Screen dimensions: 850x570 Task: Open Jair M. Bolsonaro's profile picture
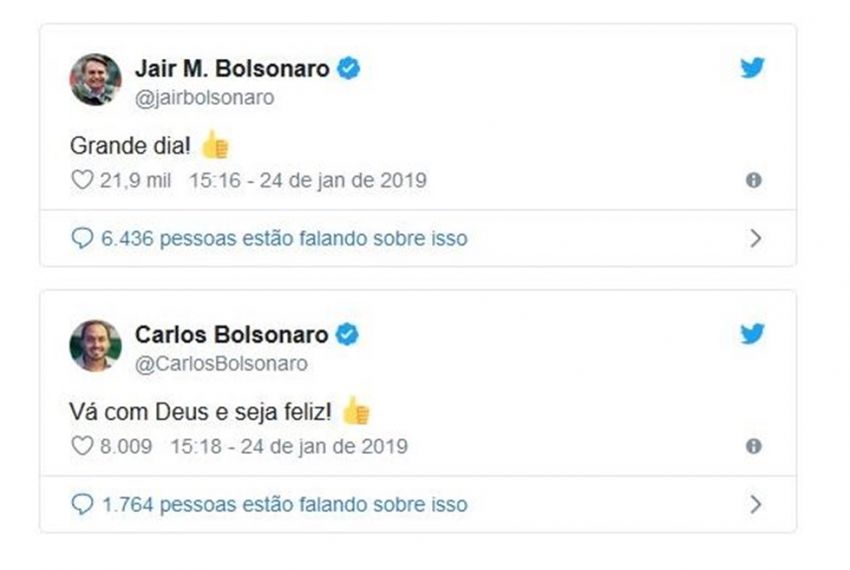[95, 80]
